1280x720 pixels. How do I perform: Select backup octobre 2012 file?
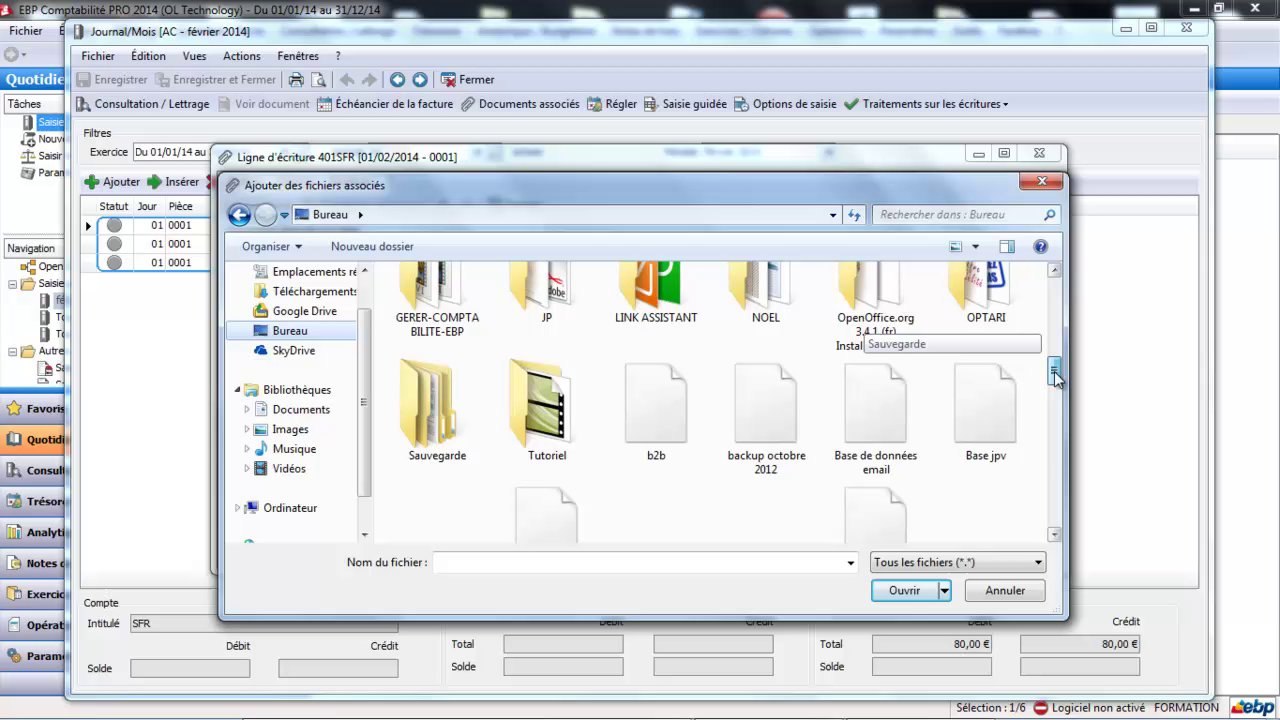[x=766, y=418]
